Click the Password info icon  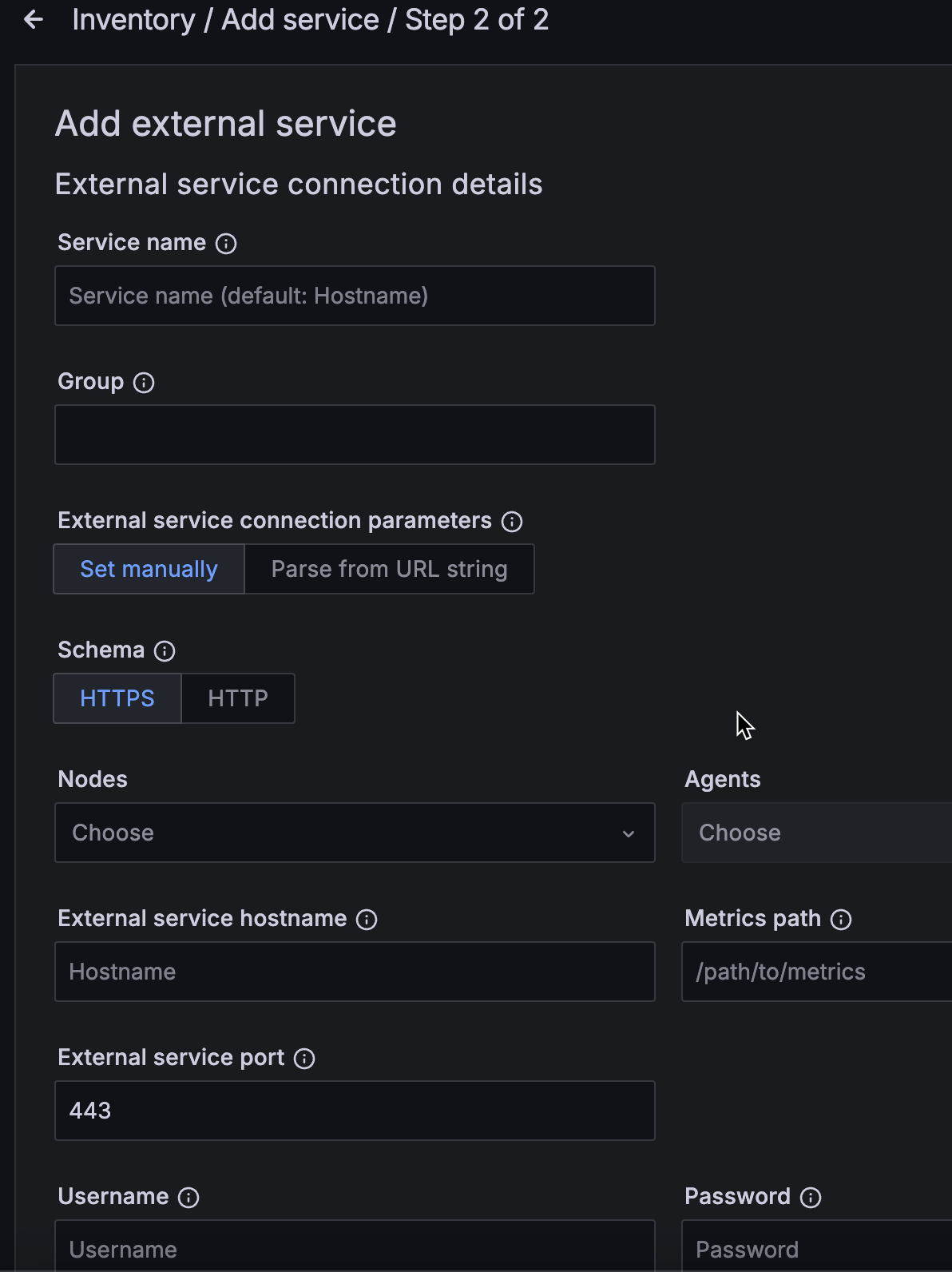pos(811,1198)
